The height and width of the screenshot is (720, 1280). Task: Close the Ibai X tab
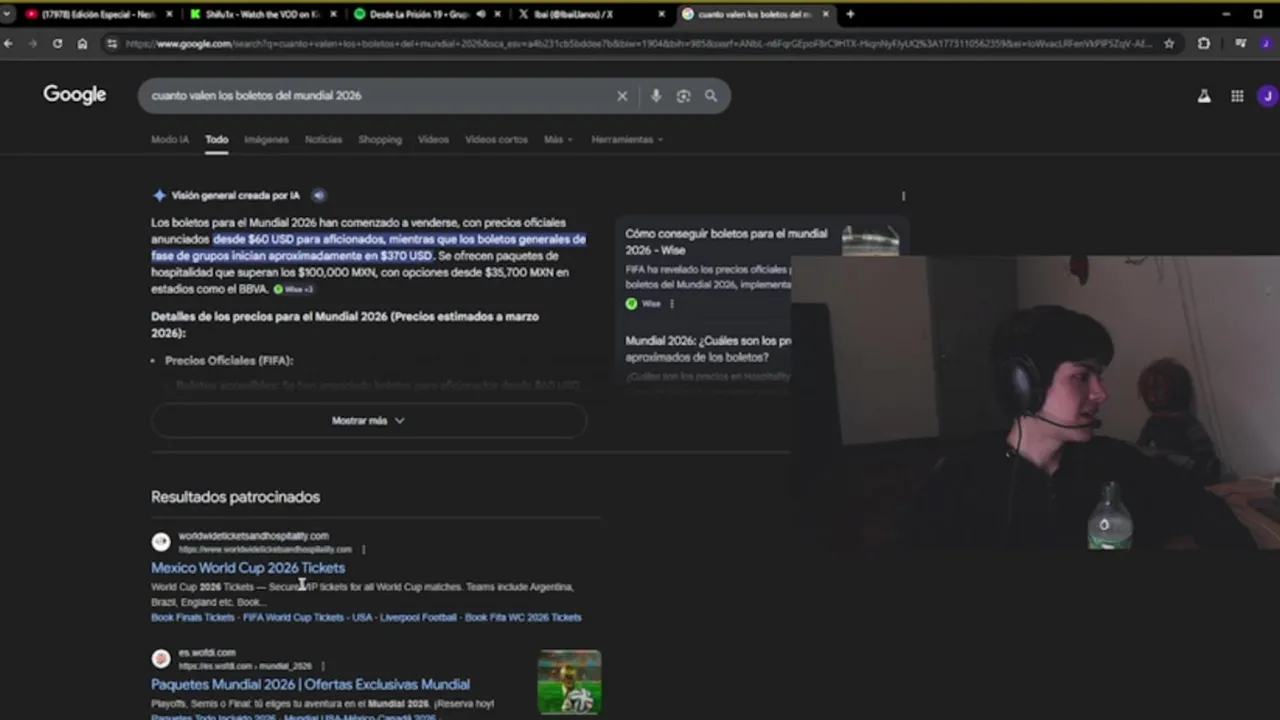pos(661,14)
